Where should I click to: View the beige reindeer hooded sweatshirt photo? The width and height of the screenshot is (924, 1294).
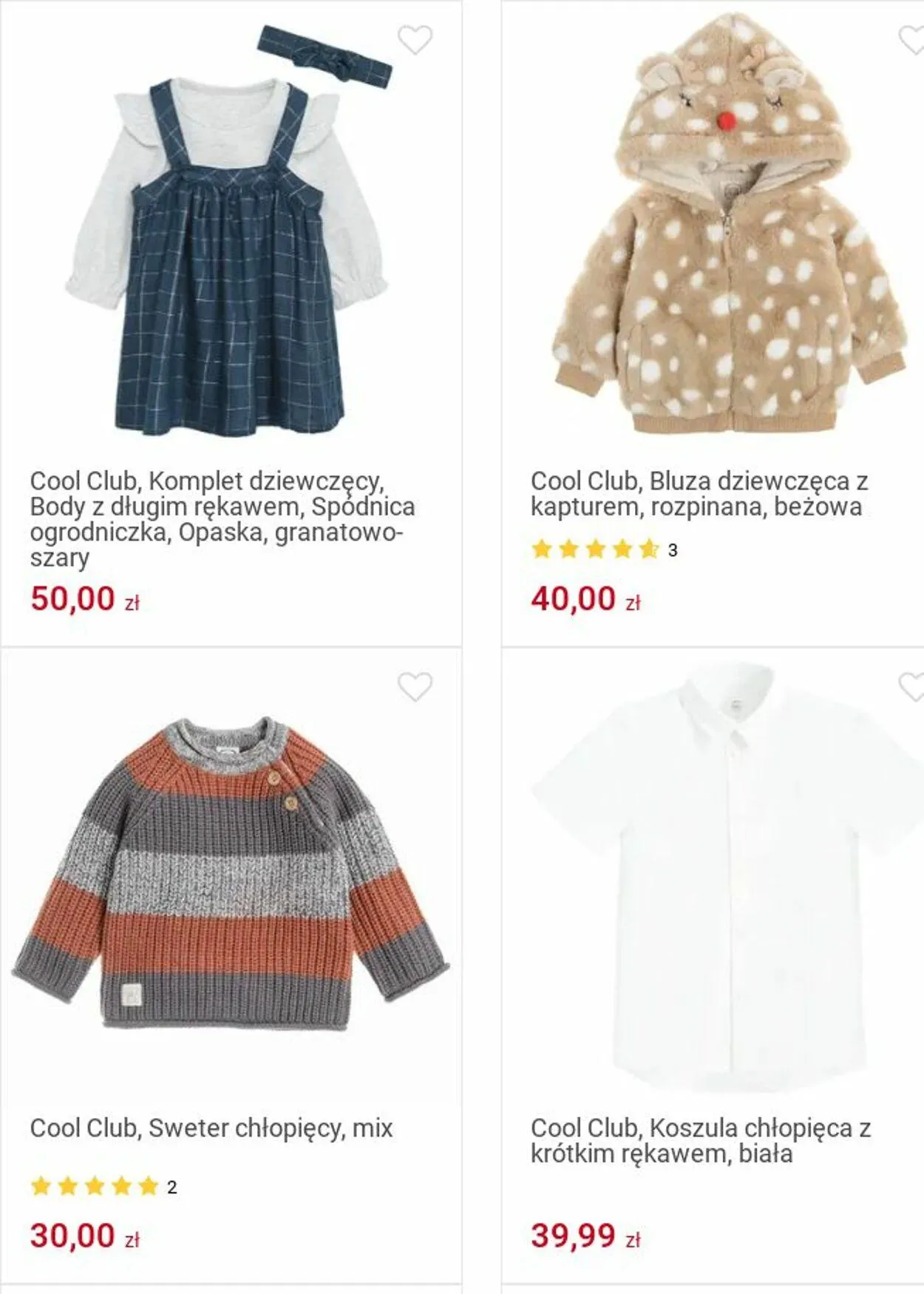(x=730, y=223)
